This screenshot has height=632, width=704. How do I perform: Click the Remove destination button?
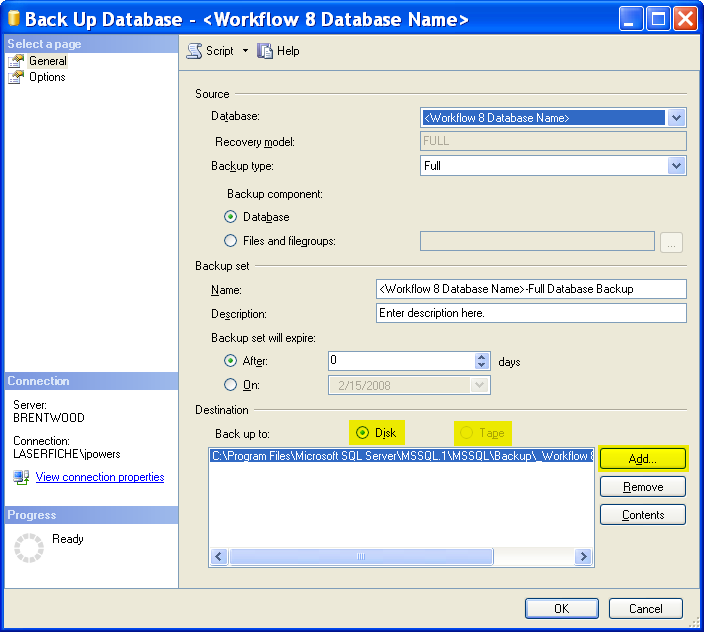pos(642,487)
